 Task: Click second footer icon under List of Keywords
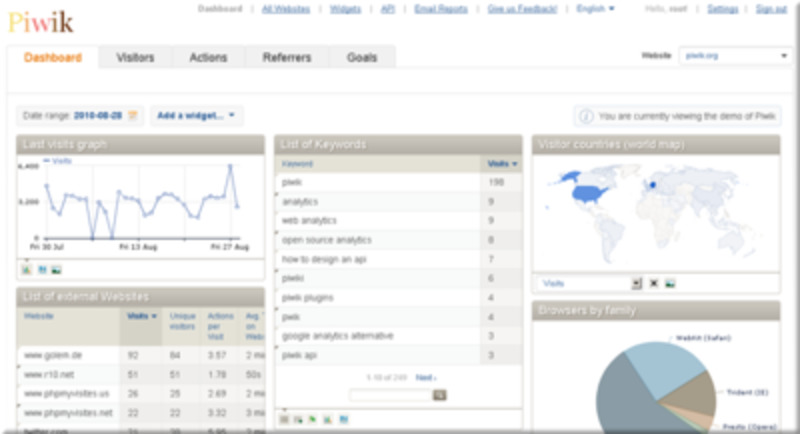click(x=298, y=419)
